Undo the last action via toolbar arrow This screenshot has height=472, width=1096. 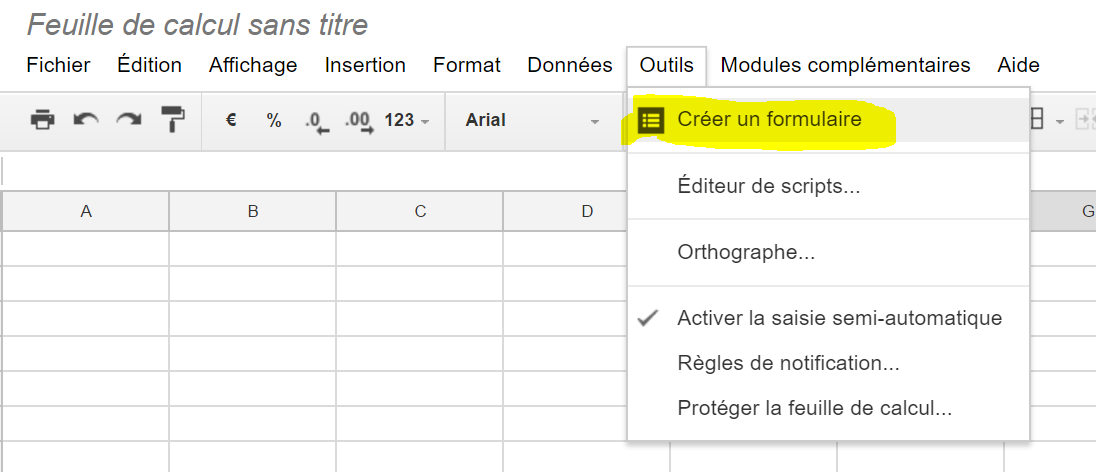[x=86, y=120]
